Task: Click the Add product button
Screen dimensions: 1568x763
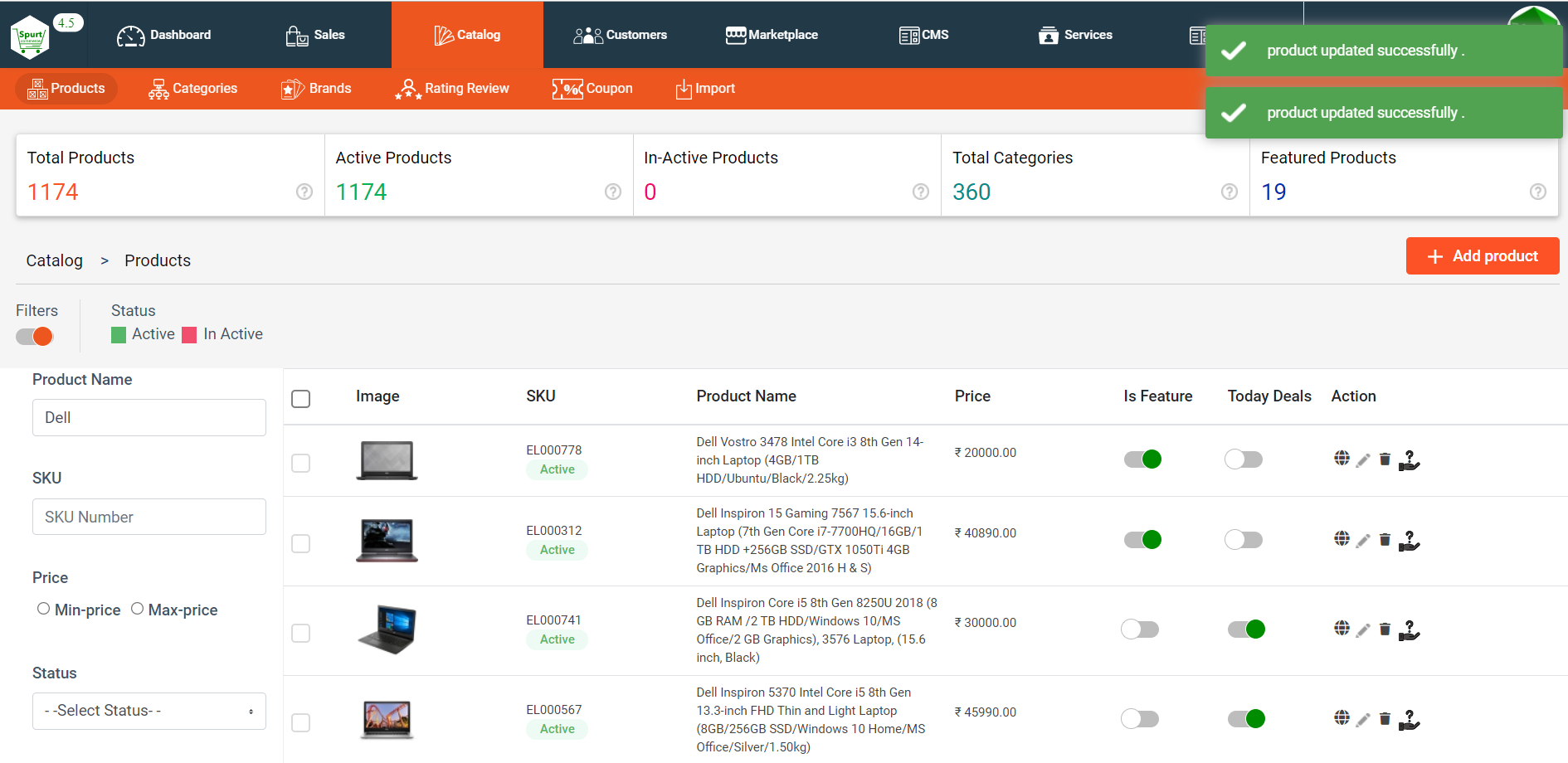Action: 1483,256
